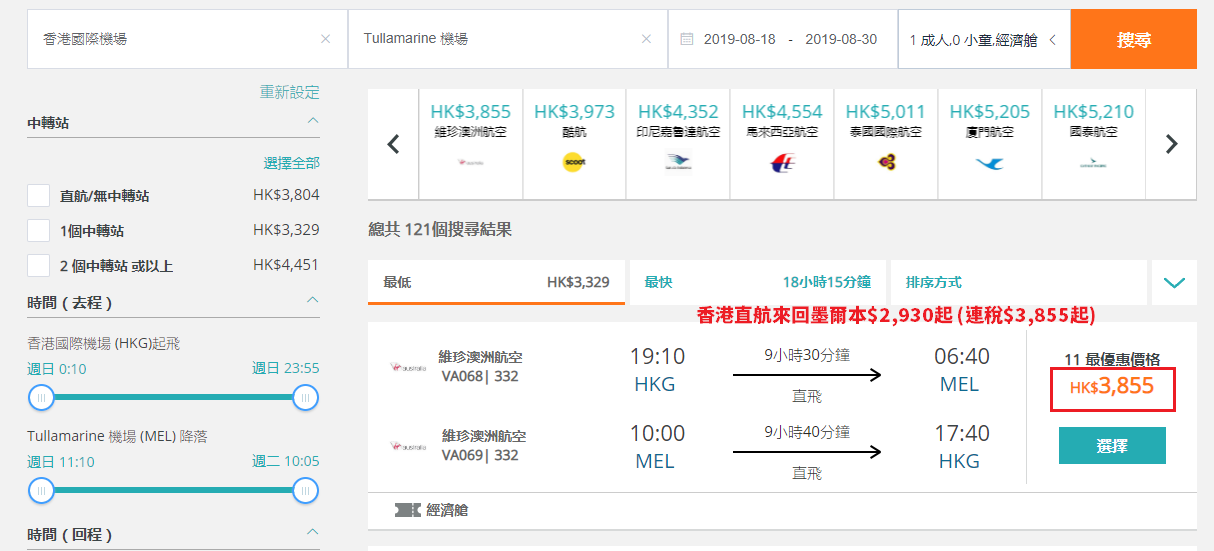1214x551 pixels.
Task: Collapse the 時間 ( 回程 ) filter section
Action: click(x=313, y=532)
